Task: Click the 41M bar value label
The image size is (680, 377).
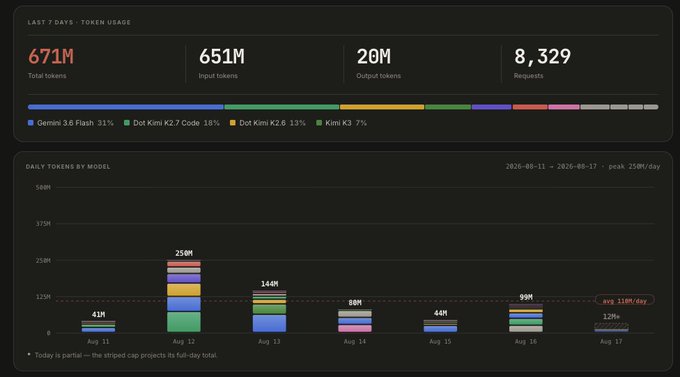Action: pos(98,315)
